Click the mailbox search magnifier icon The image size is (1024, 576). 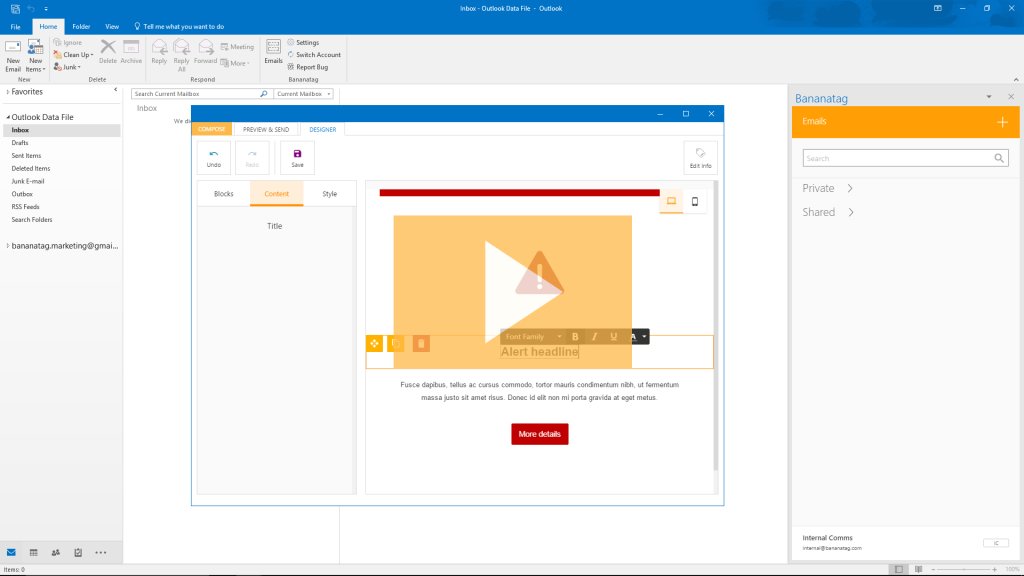pos(264,94)
